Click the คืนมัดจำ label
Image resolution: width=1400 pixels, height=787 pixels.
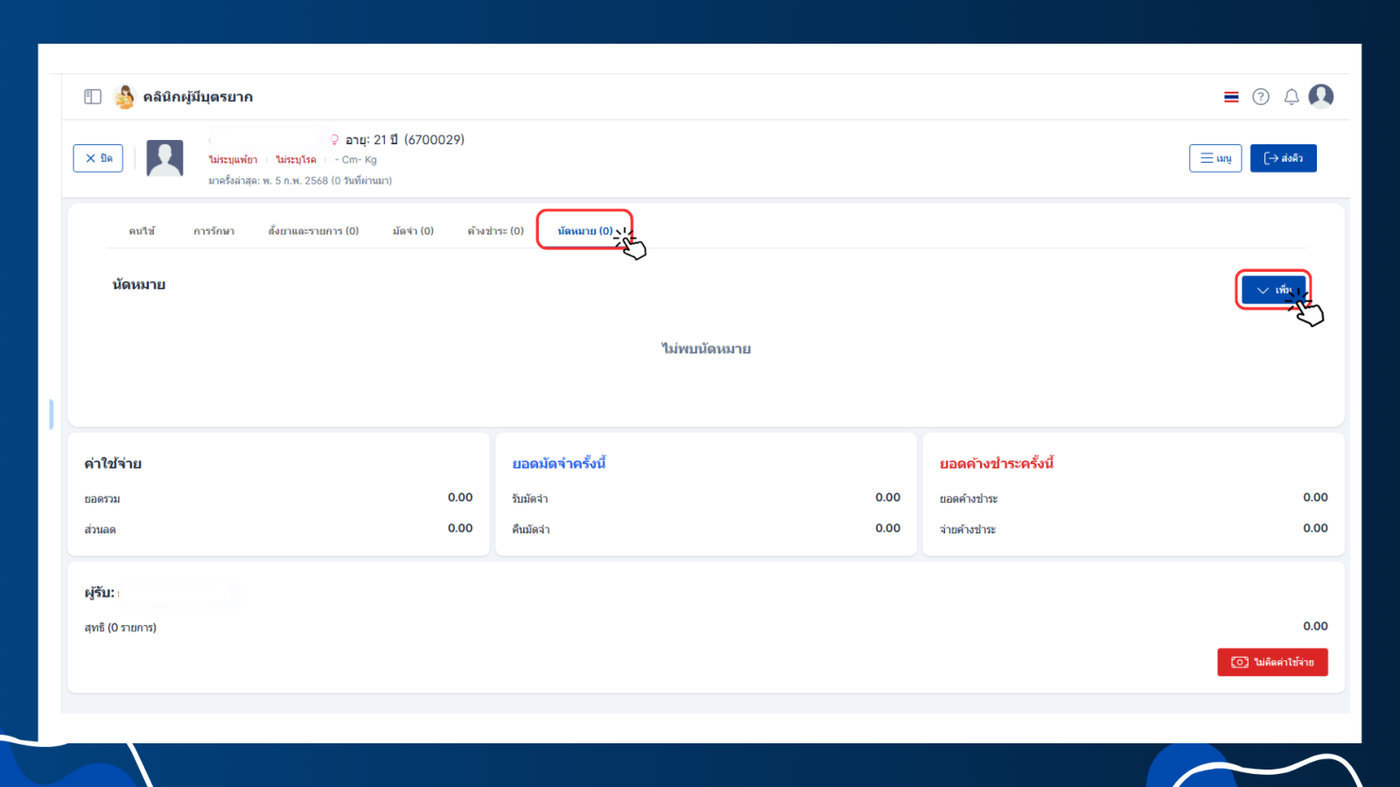(x=531, y=529)
